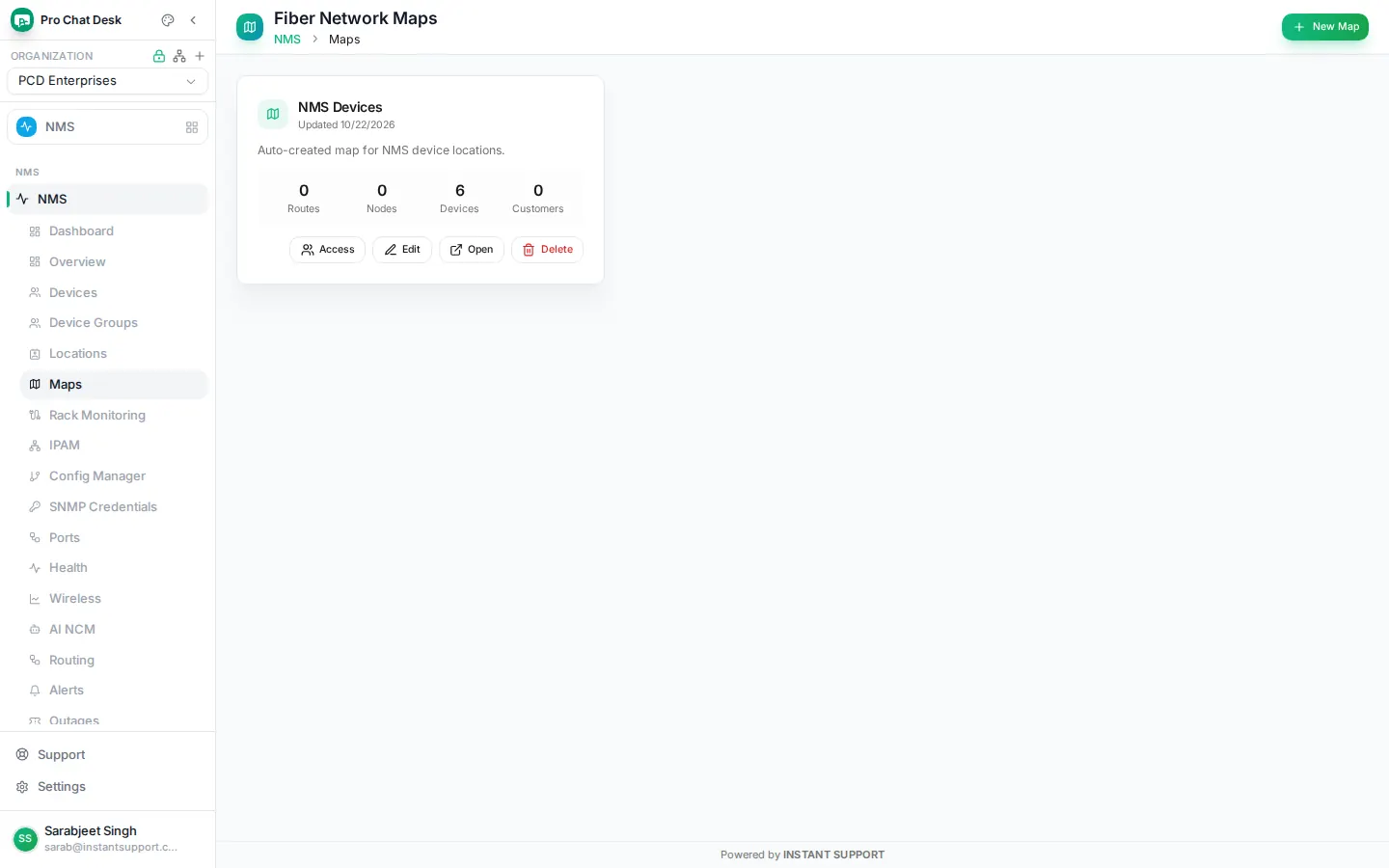Click the theme palette icon in sidebar header
Screen dimensions: 1389x868
click(x=168, y=20)
